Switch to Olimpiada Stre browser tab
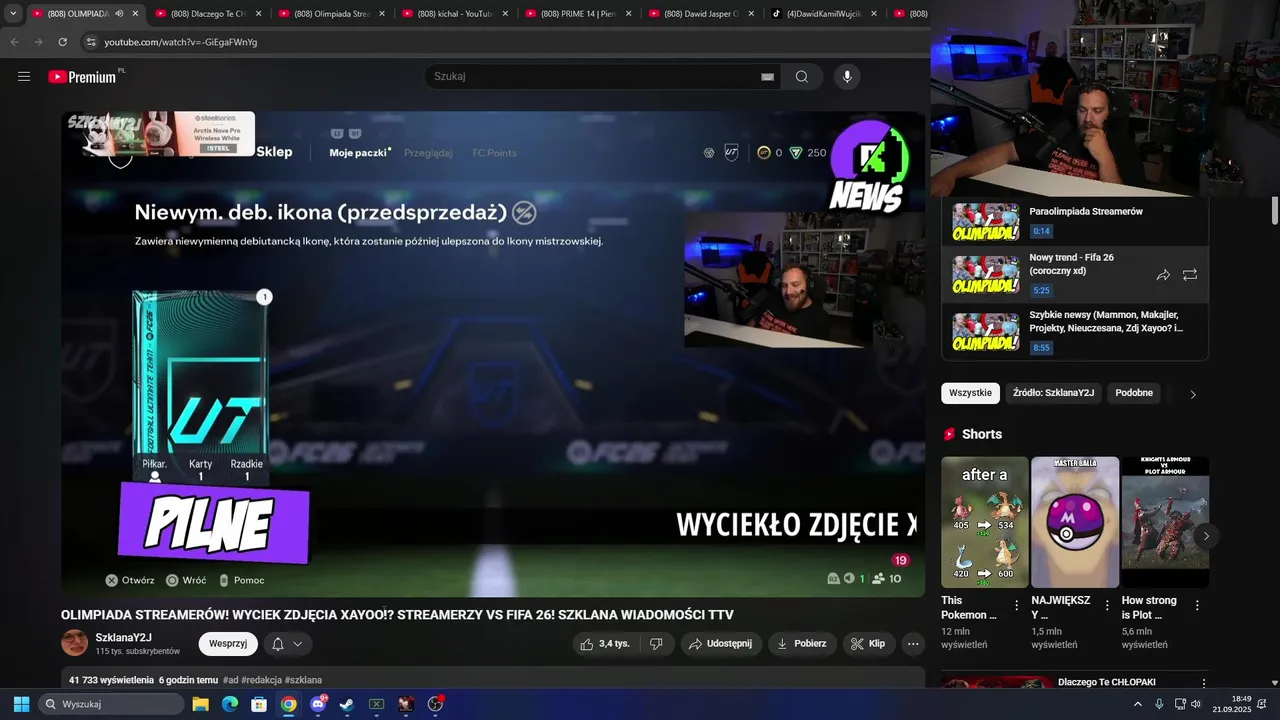This screenshot has width=1280, height=720. [x=330, y=14]
